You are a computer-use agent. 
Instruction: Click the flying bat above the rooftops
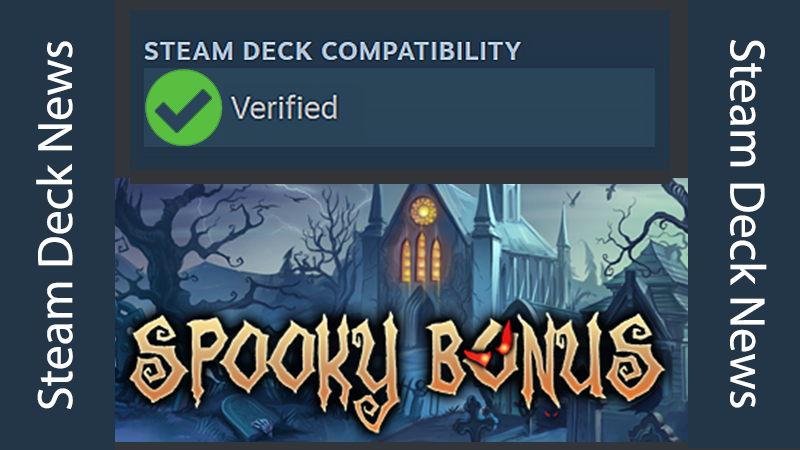[574, 197]
